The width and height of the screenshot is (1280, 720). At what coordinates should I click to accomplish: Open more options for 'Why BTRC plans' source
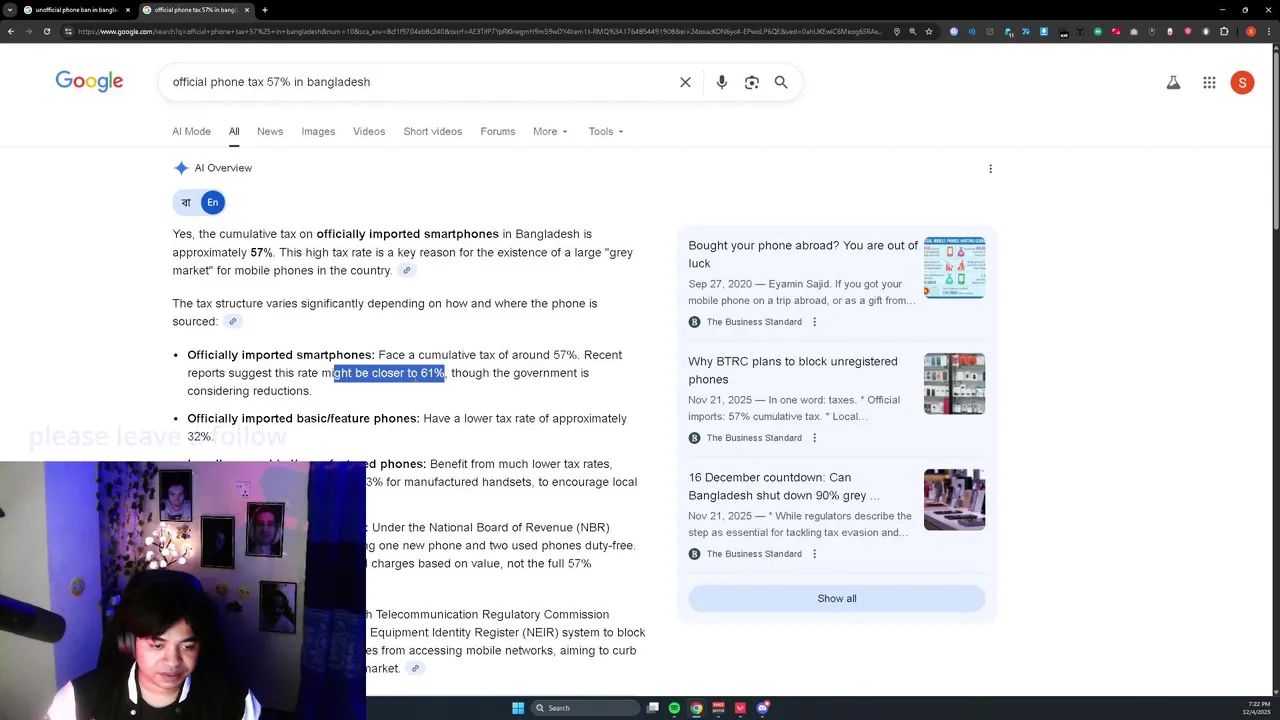tap(814, 438)
